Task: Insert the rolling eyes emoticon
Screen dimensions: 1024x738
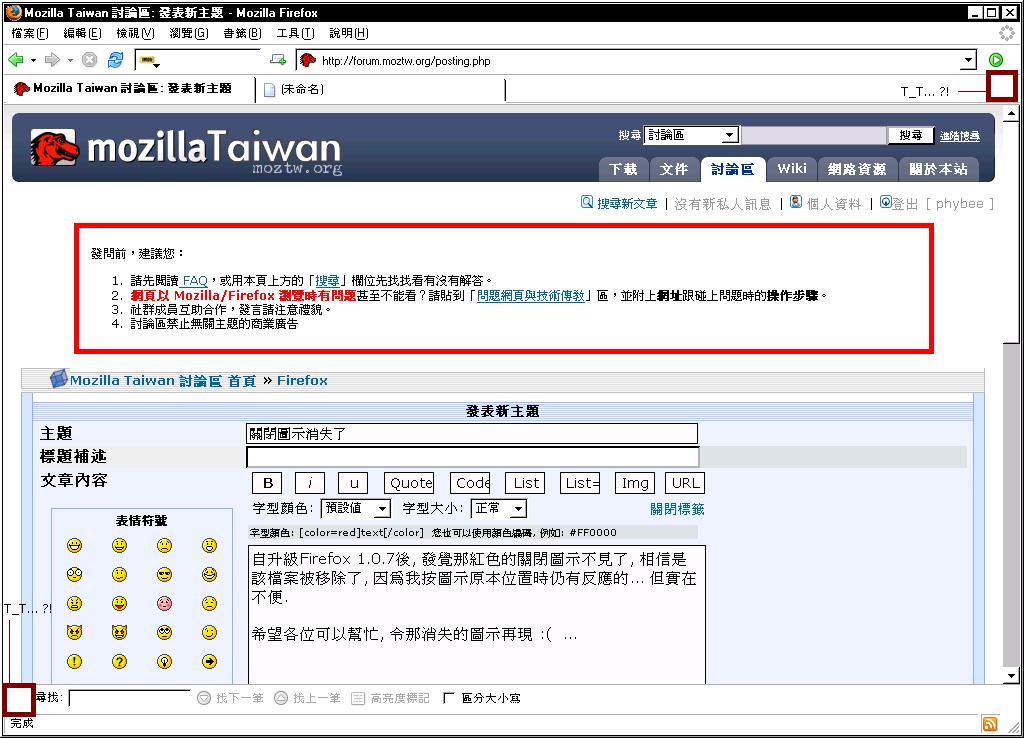Action: (165, 633)
